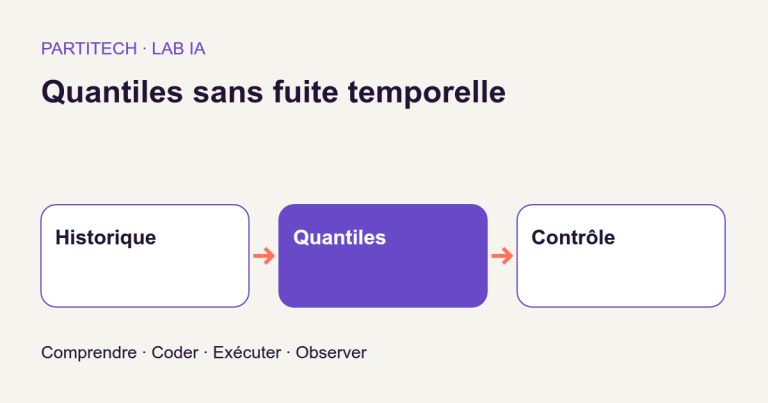768x403 pixels.
Task: Click the dot separator between Comprendre and Coder
Action: [144, 353]
